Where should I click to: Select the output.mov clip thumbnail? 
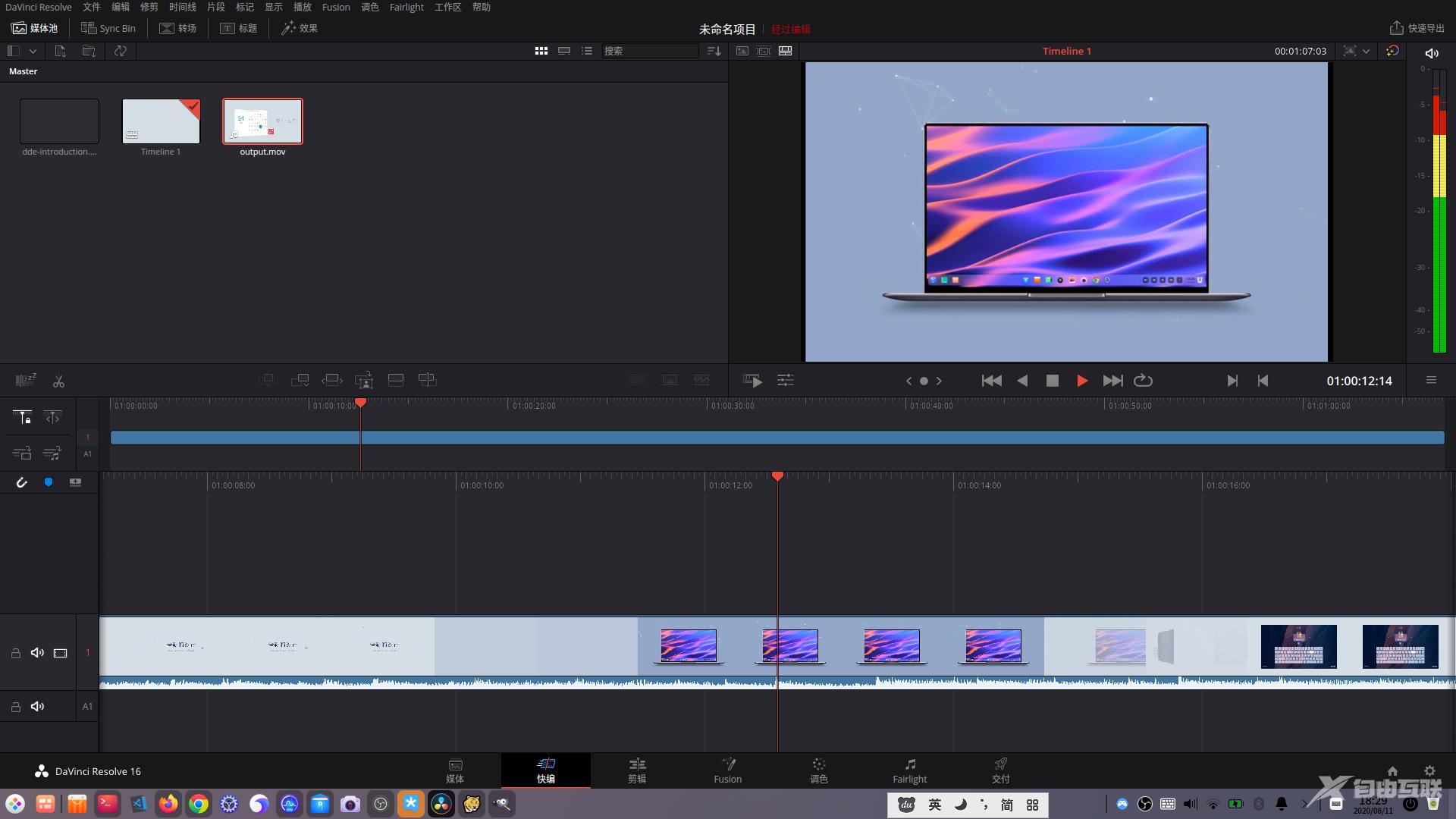262,121
